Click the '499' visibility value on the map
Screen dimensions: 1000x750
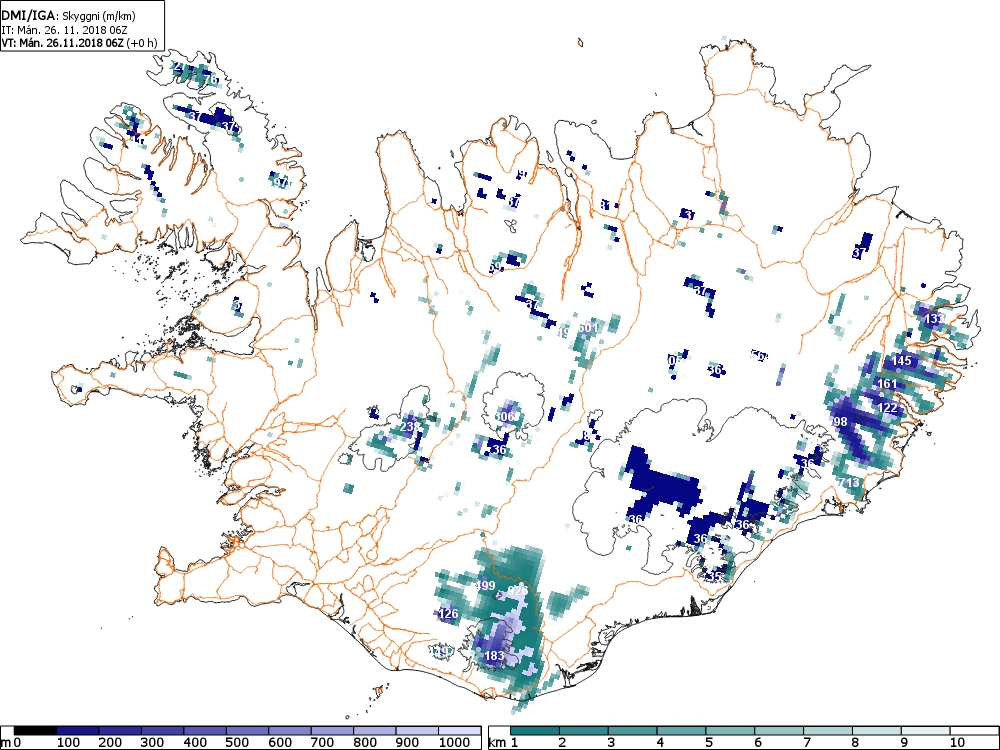click(x=485, y=585)
